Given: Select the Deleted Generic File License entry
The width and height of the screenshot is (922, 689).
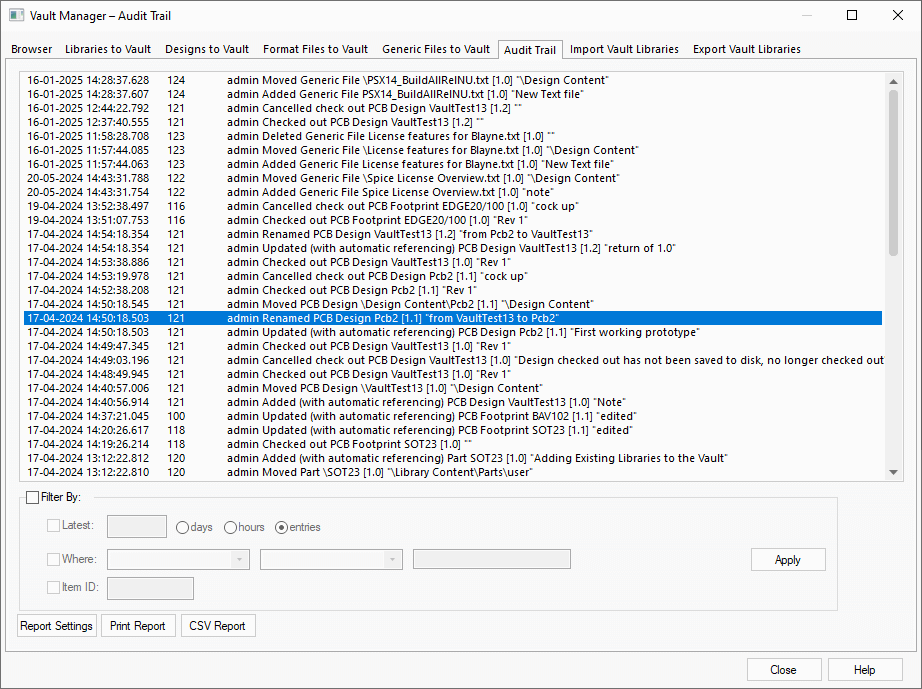Looking at the screenshot, I should [x=400, y=136].
